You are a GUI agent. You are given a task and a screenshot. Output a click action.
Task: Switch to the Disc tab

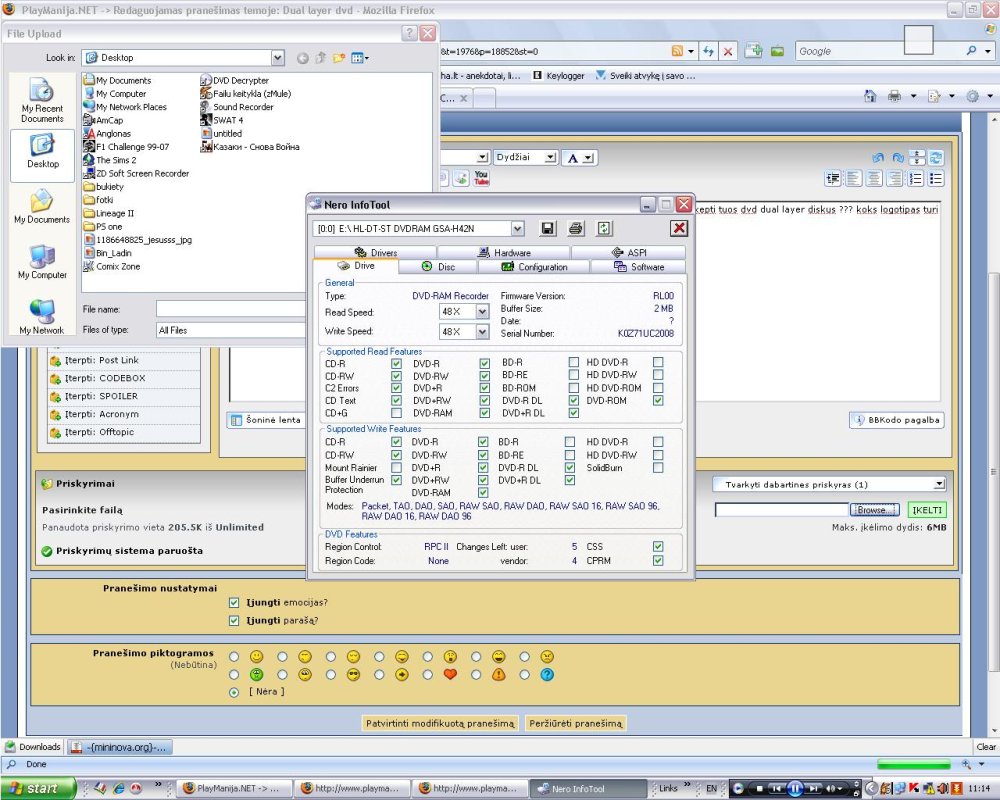click(x=438, y=267)
